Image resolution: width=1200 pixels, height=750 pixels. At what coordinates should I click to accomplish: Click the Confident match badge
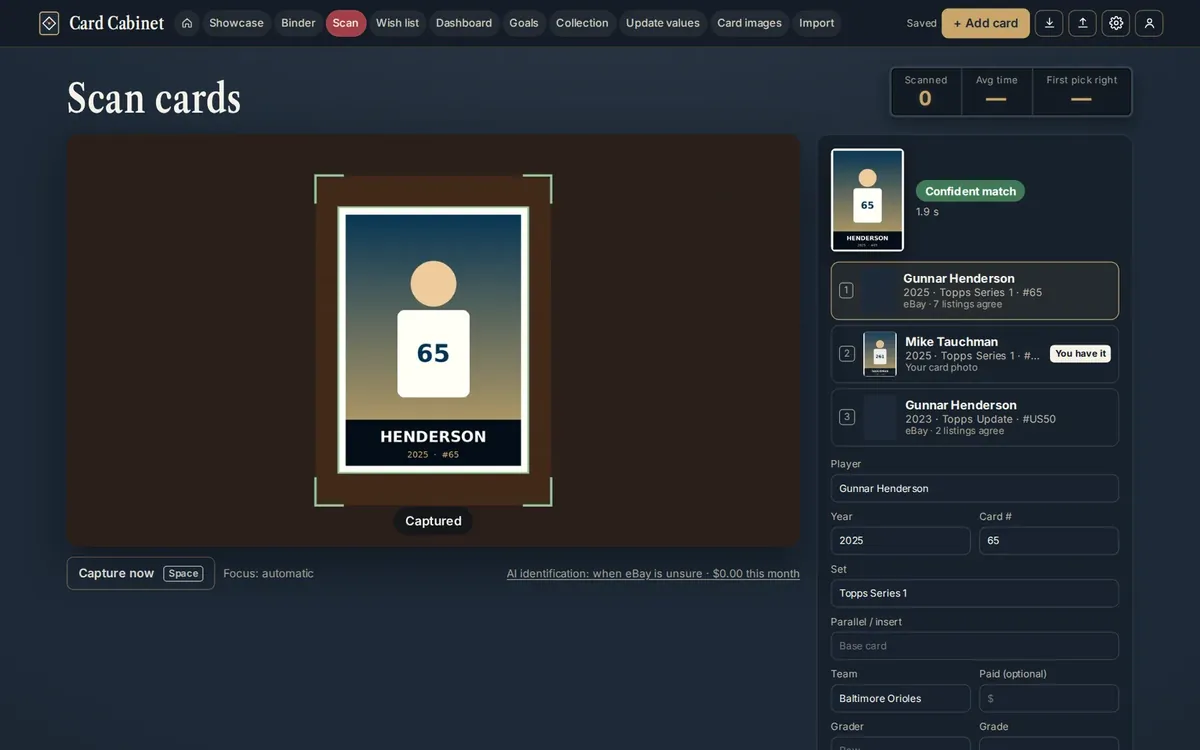pos(970,191)
